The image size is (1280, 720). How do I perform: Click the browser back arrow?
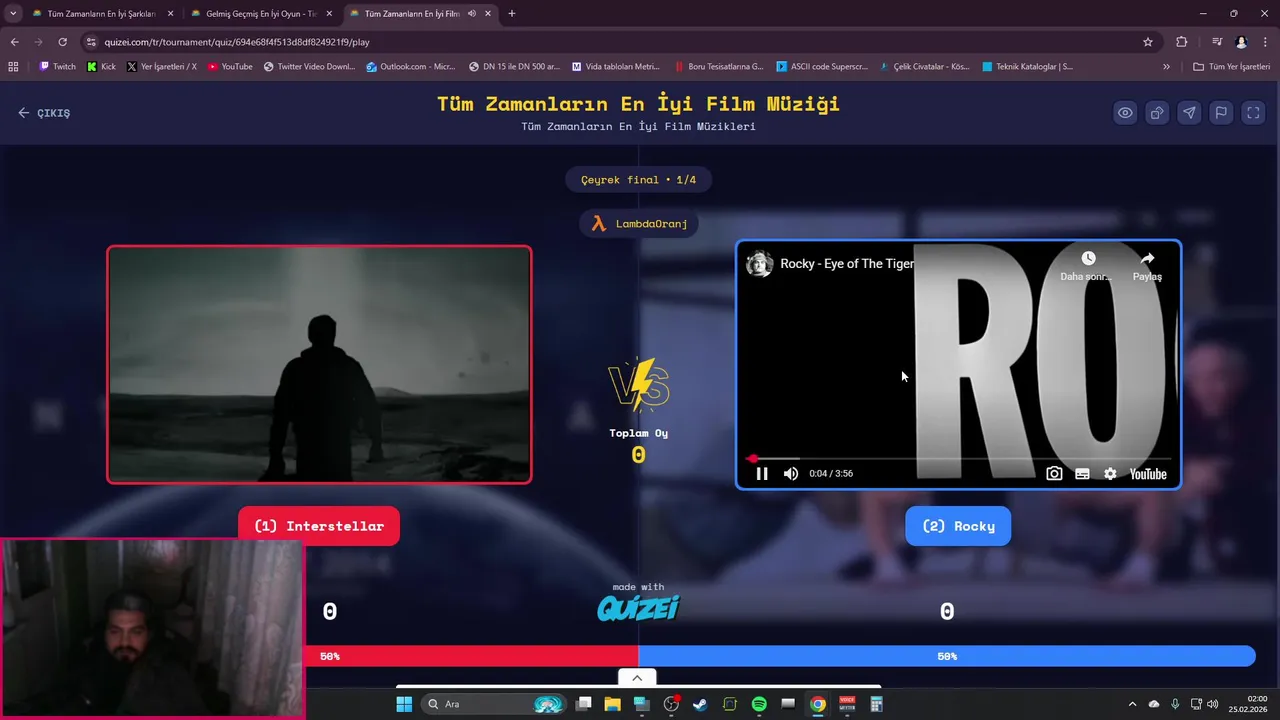point(14,42)
